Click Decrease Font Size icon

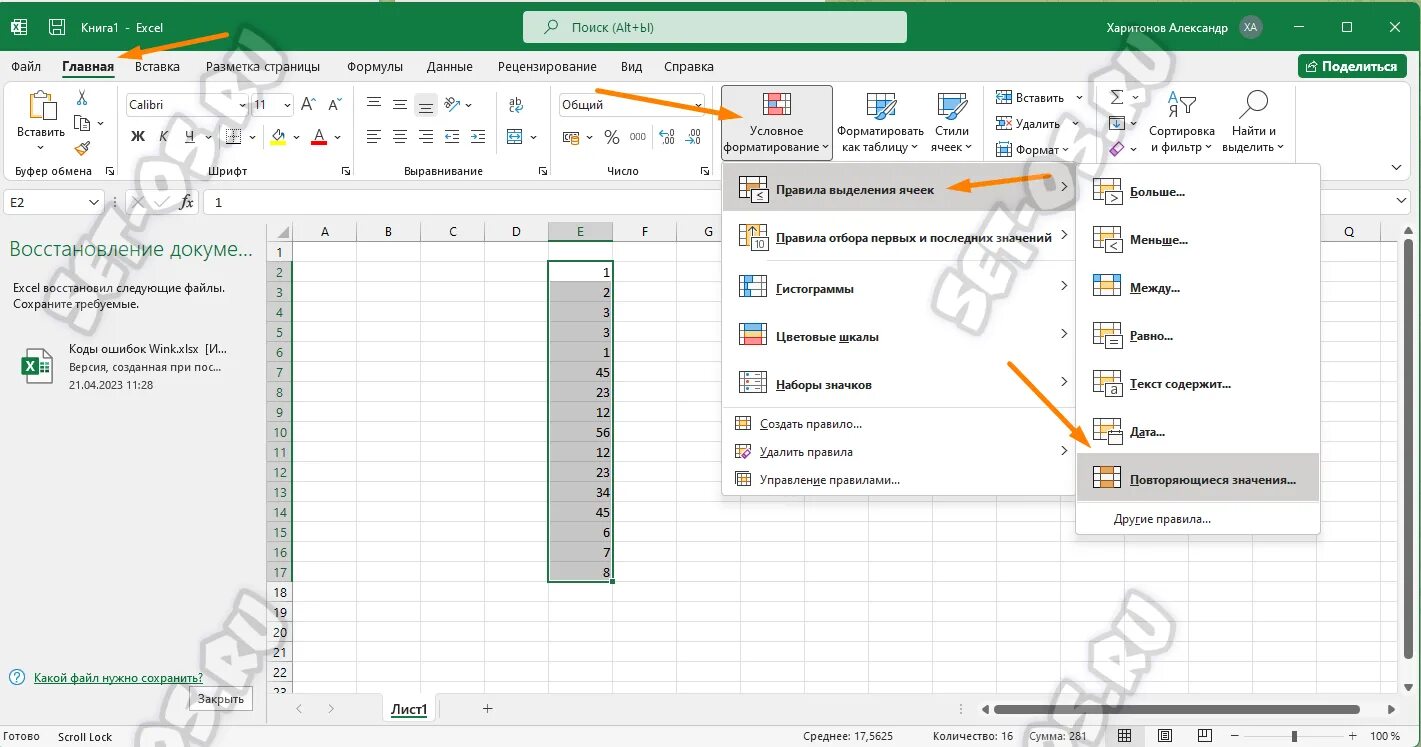pyautogui.click(x=334, y=105)
